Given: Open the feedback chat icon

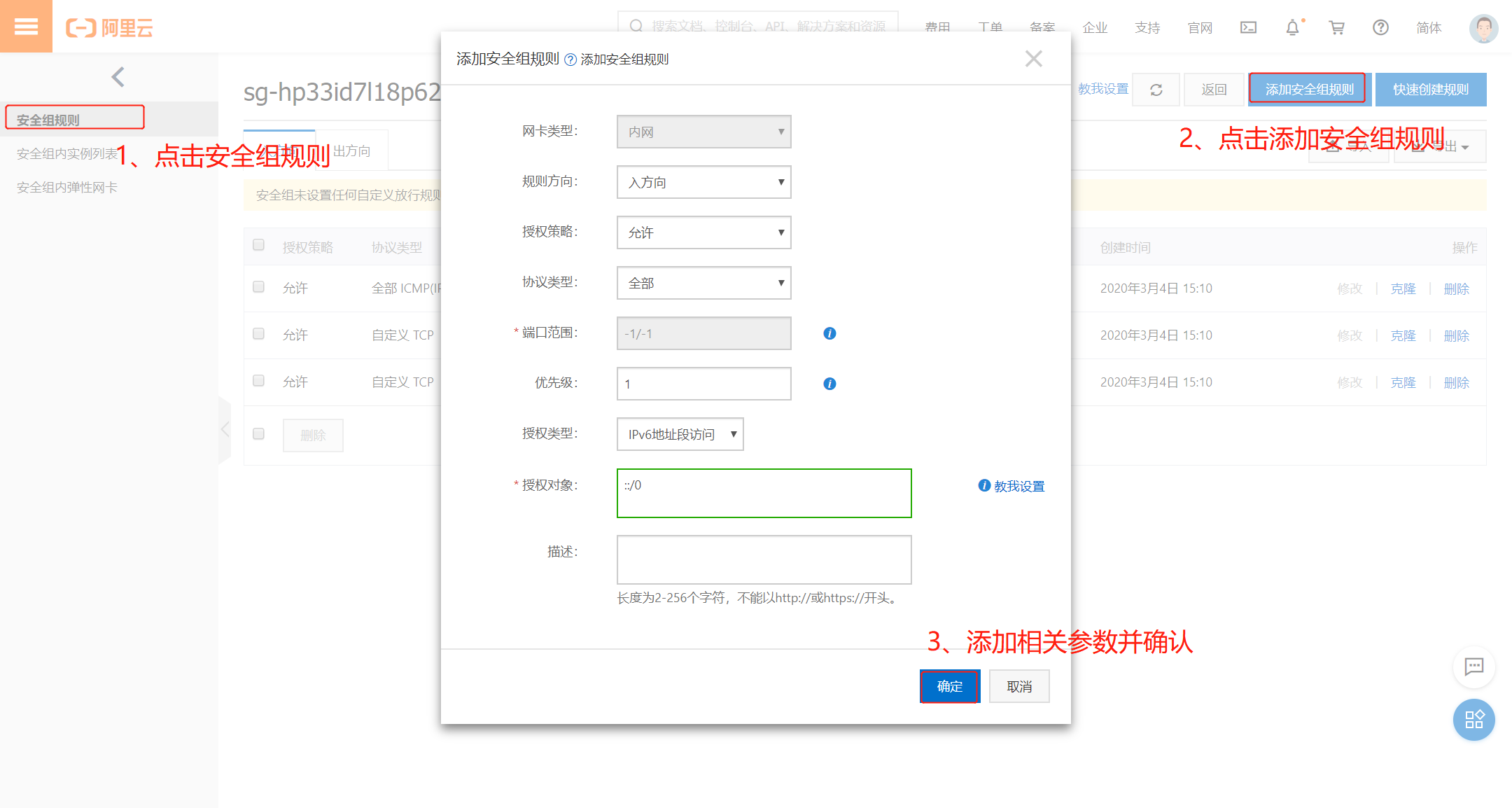Looking at the screenshot, I should point(1473,668).
